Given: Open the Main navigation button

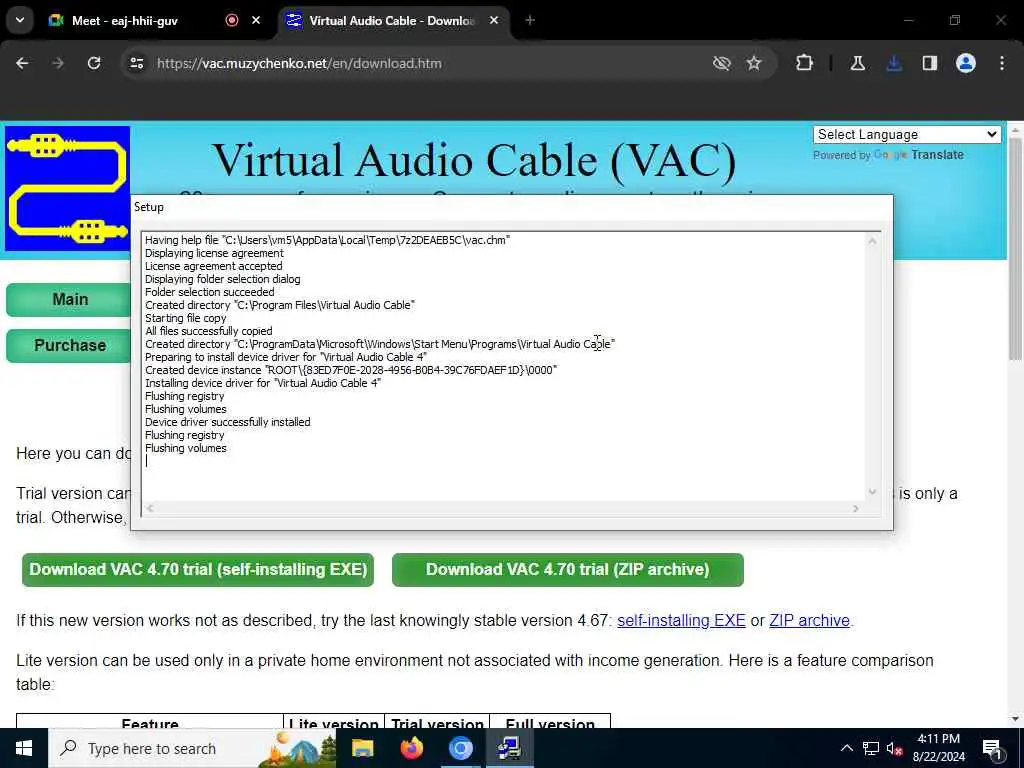Looking at the screenshot, I should point(69,300).
